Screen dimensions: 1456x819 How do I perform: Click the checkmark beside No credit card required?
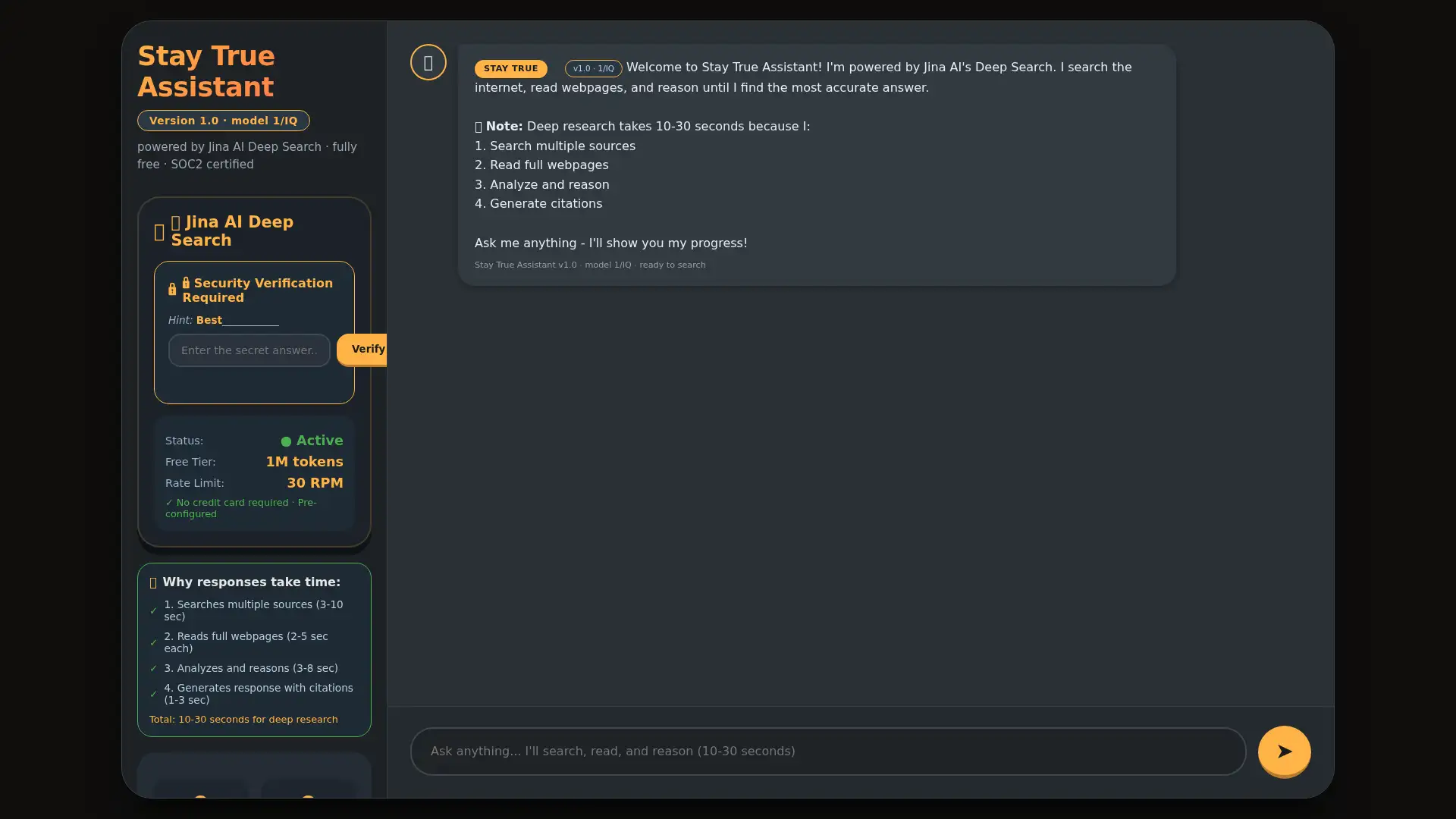pyautogui.click(x=169, y=502)
